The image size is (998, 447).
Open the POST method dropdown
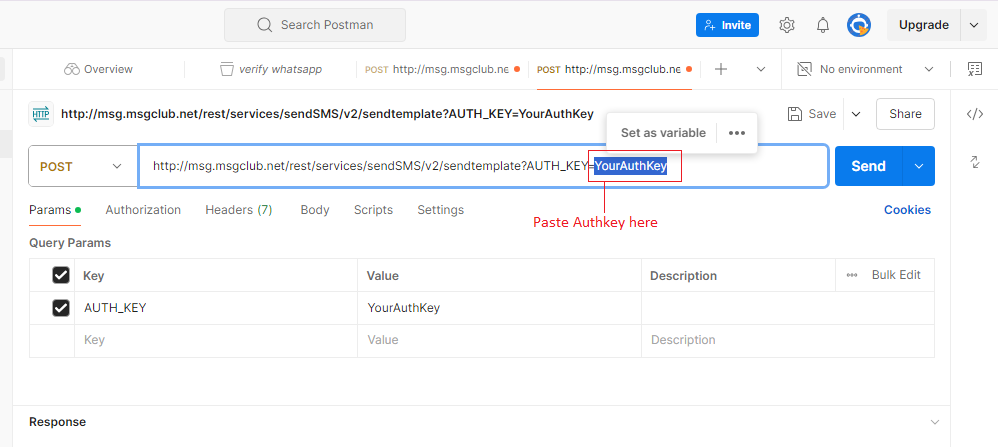point(83,166)
